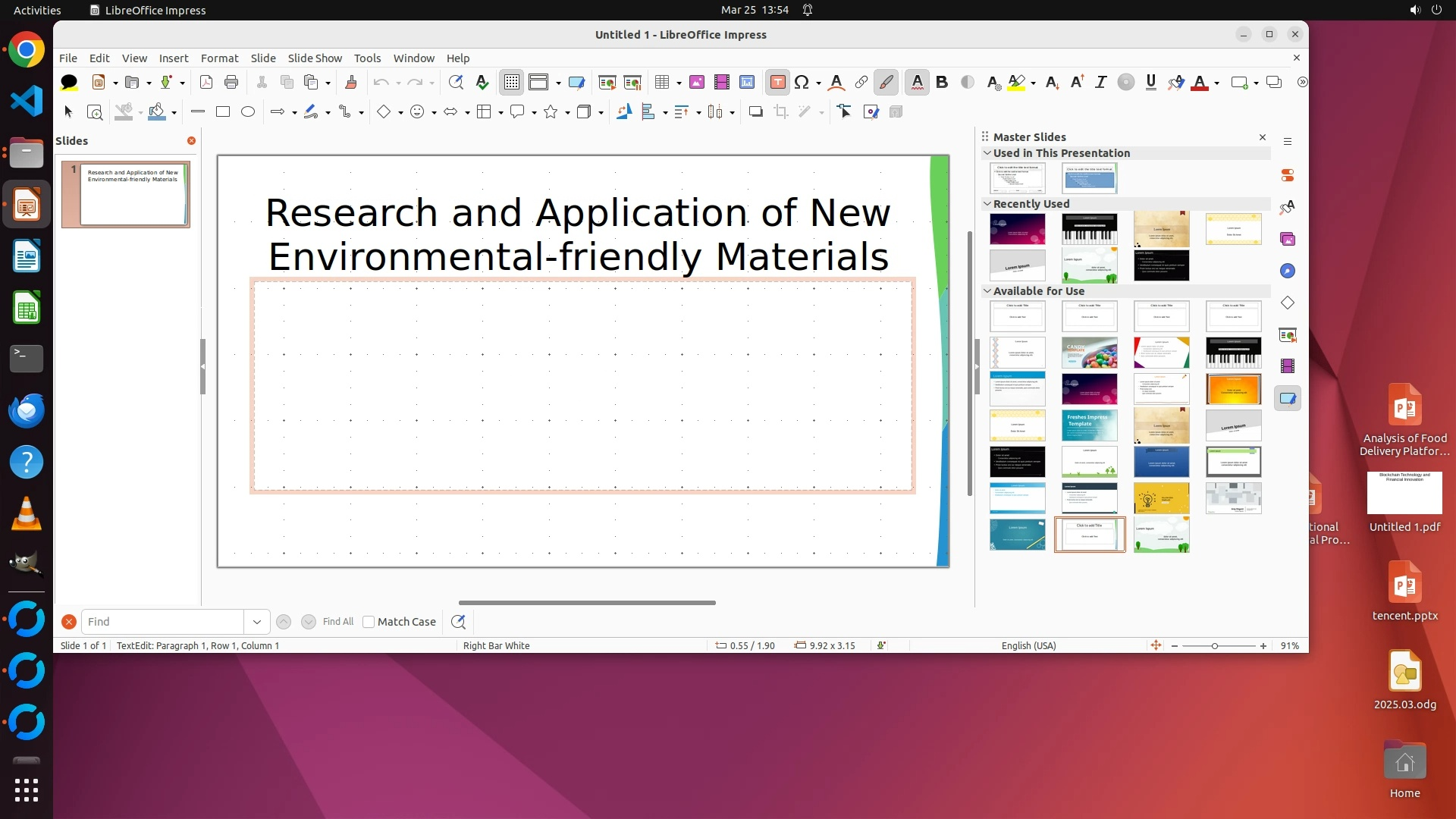Click the Bold formatting icon

pyautogui.click(x=942, y=82)
